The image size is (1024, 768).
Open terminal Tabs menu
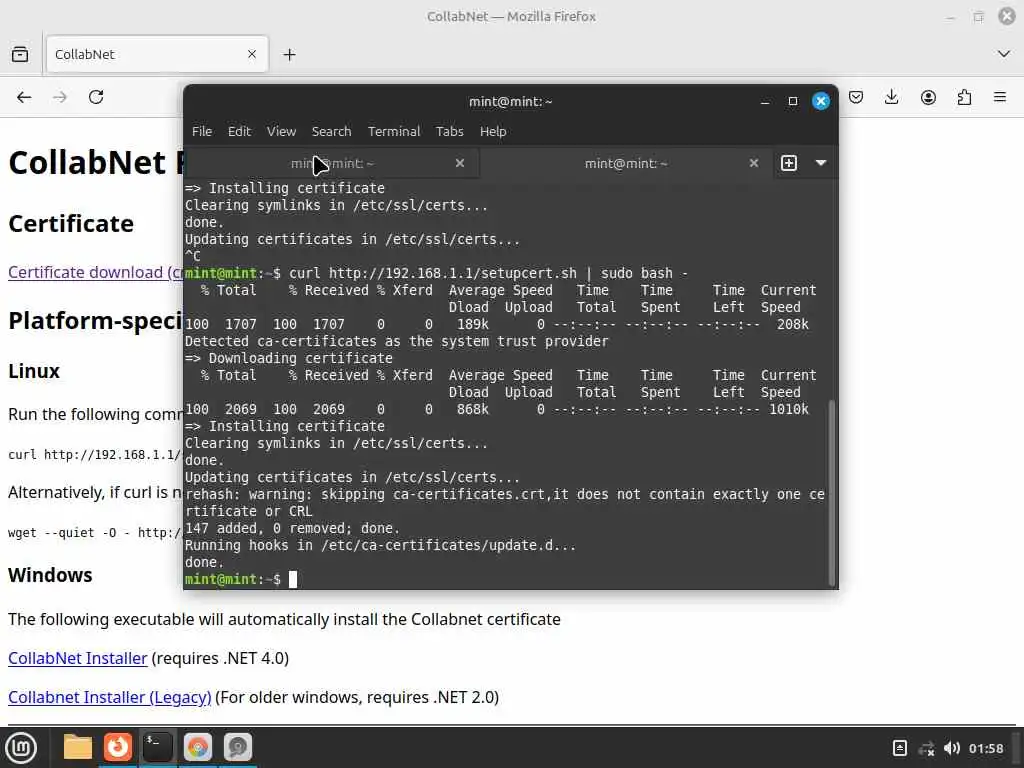pos(449,131)
